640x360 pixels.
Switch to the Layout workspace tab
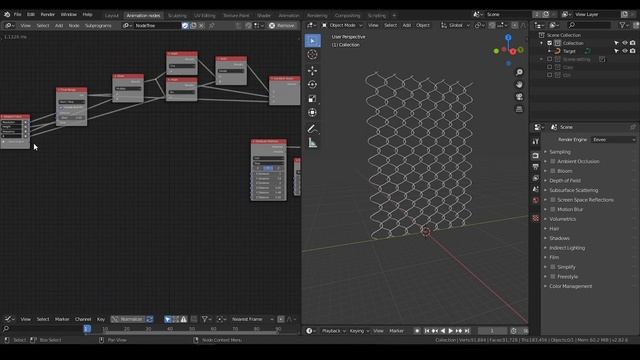pyautogui.click(x=111, y=16)
